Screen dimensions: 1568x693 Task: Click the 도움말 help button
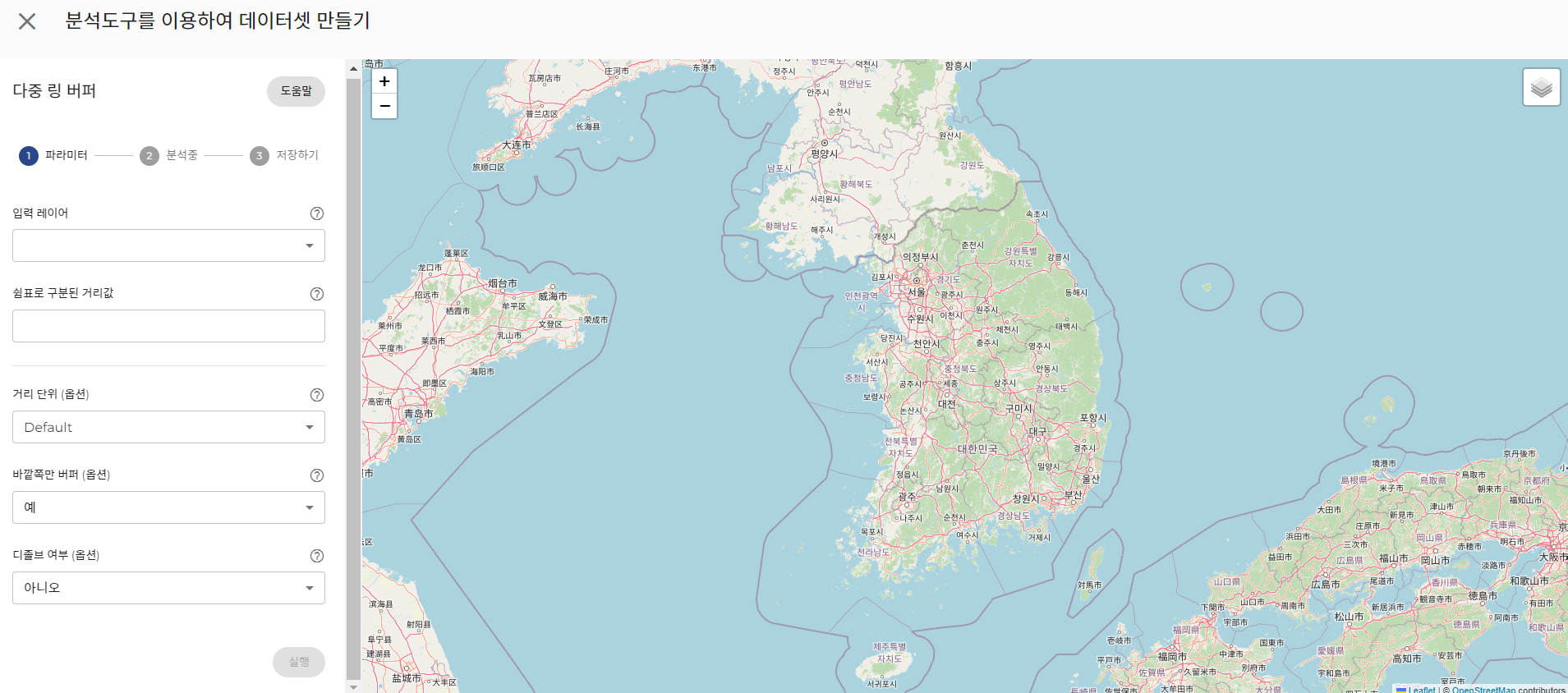[296, 91]
